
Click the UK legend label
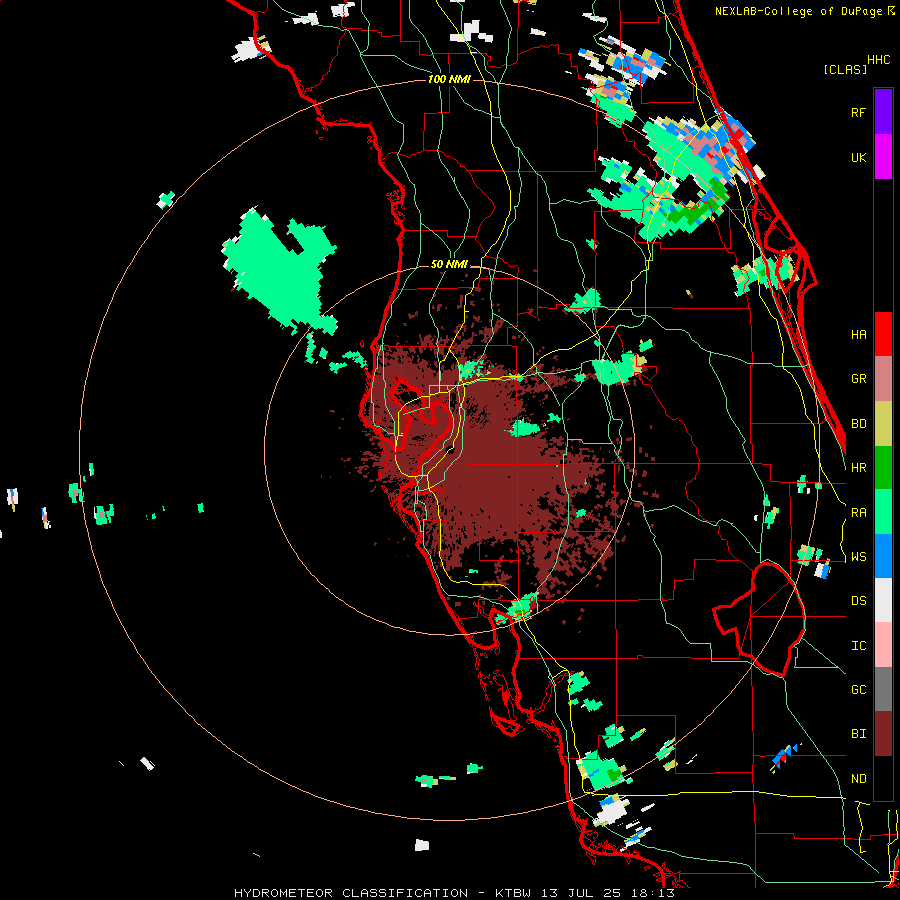pyautogui.click(x=858, y=157)
